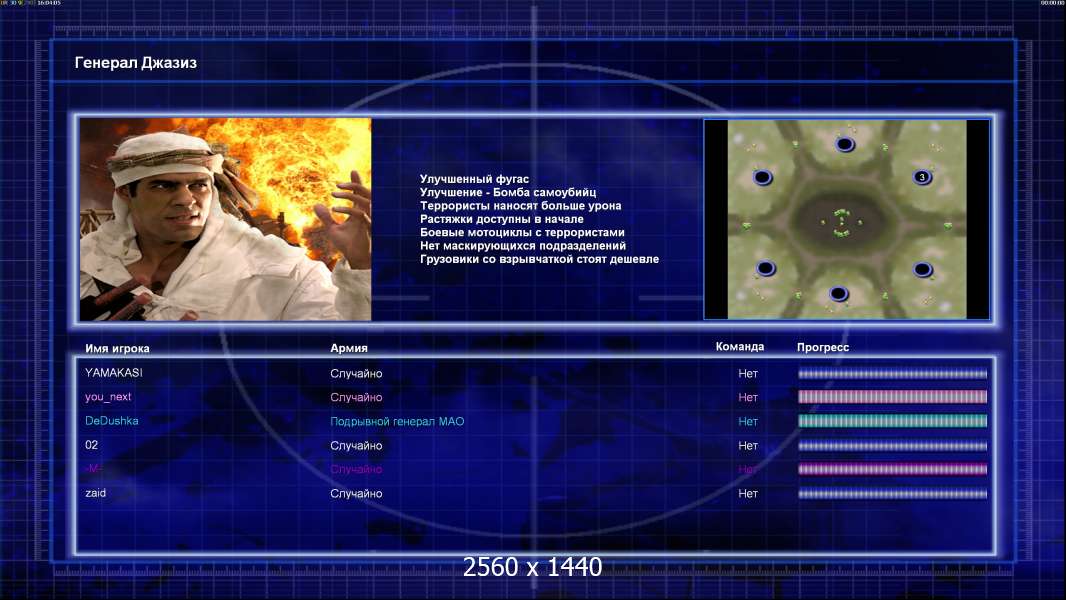Click zaid's loading progress bar
The width and height of the screenshot is (1066, 600).
[892, 494]
